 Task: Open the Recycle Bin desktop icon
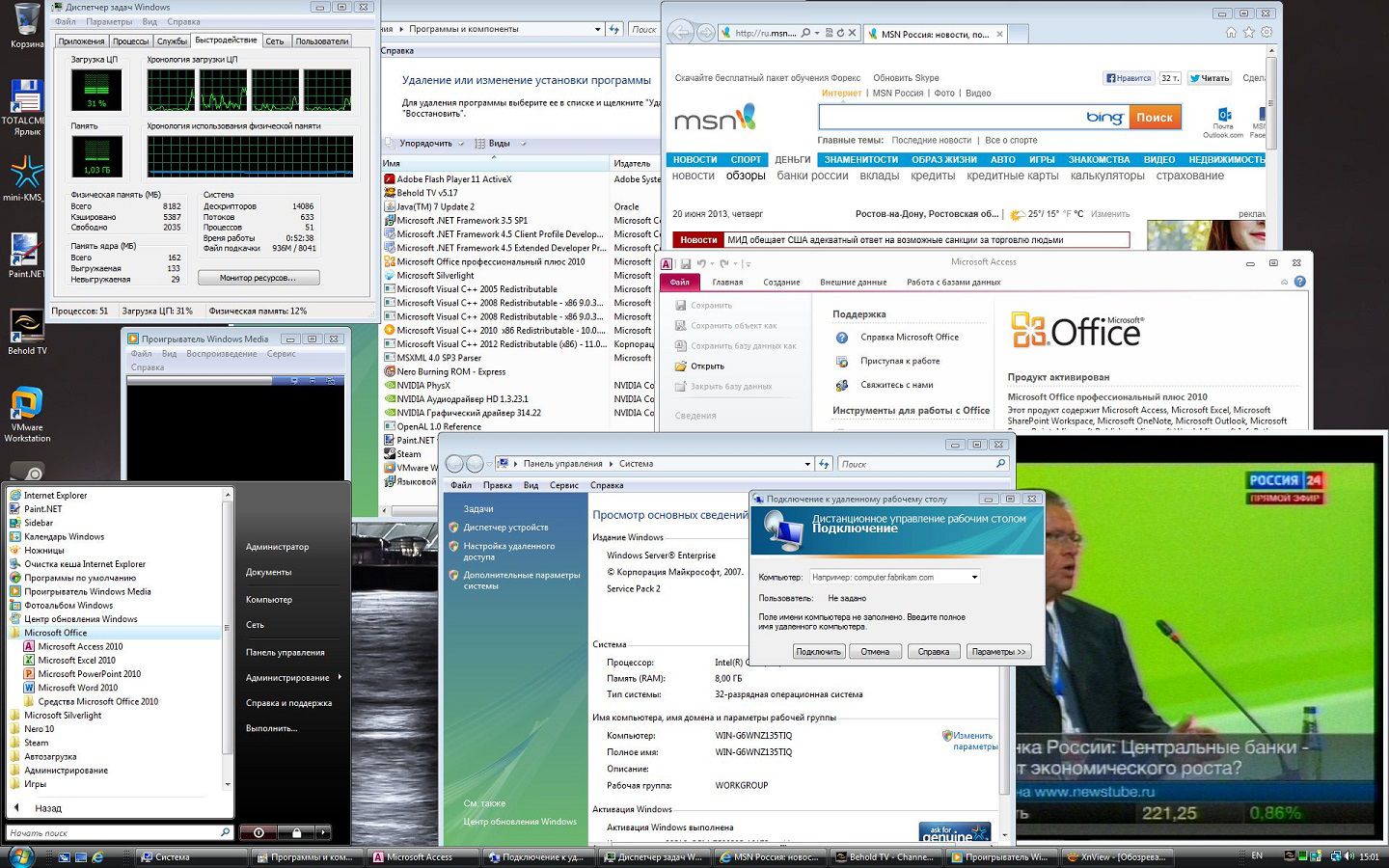click(27, 24)
